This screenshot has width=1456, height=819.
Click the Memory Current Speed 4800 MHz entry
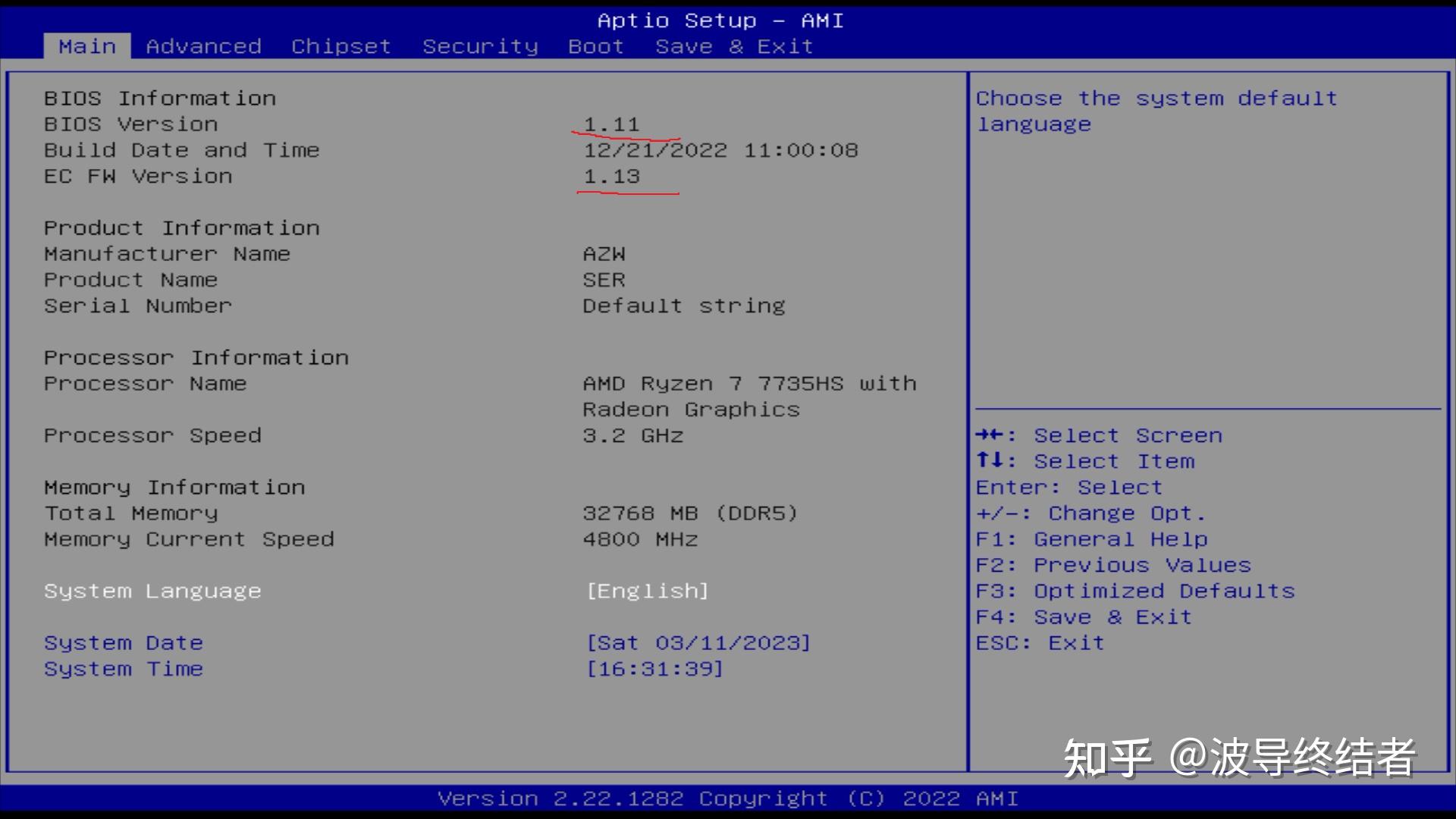pyautogui.click(x=639, y=539)
